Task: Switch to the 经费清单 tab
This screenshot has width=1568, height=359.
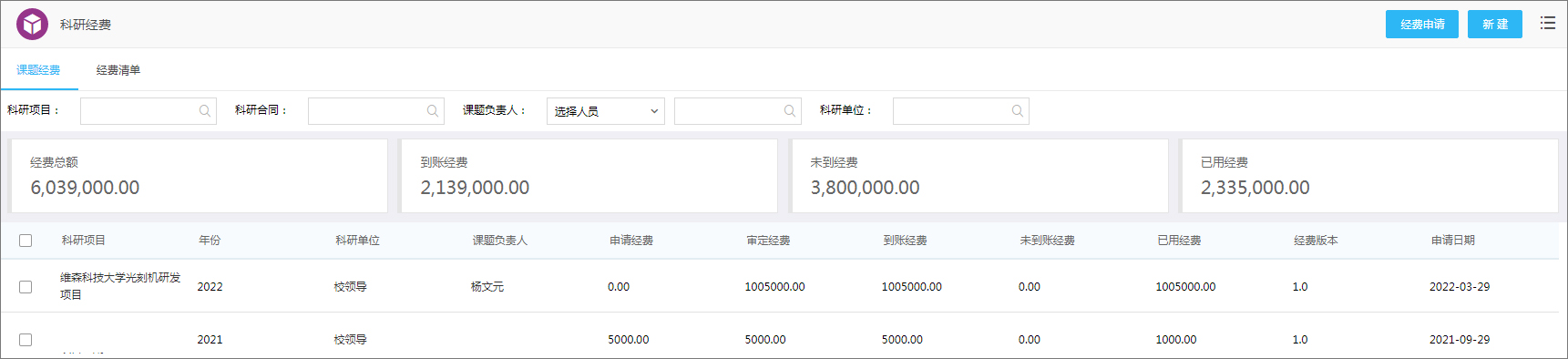Action: pyautogui.click(x=118, y=70)
